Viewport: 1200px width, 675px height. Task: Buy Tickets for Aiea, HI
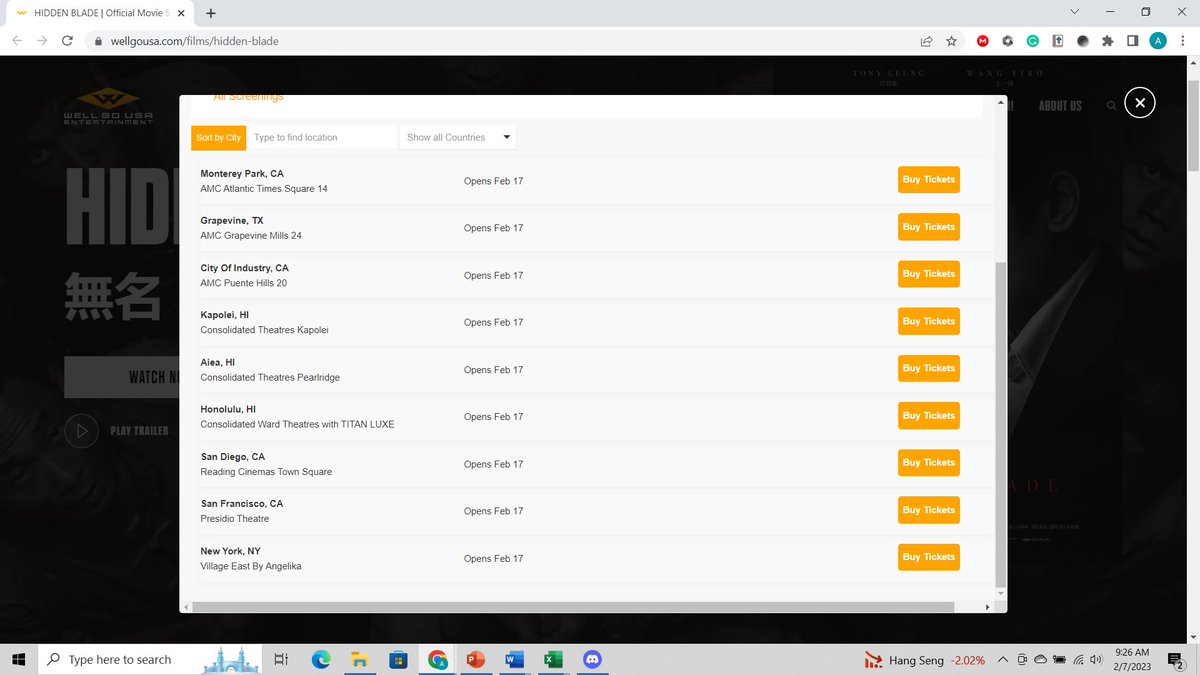tap(929, 368)
